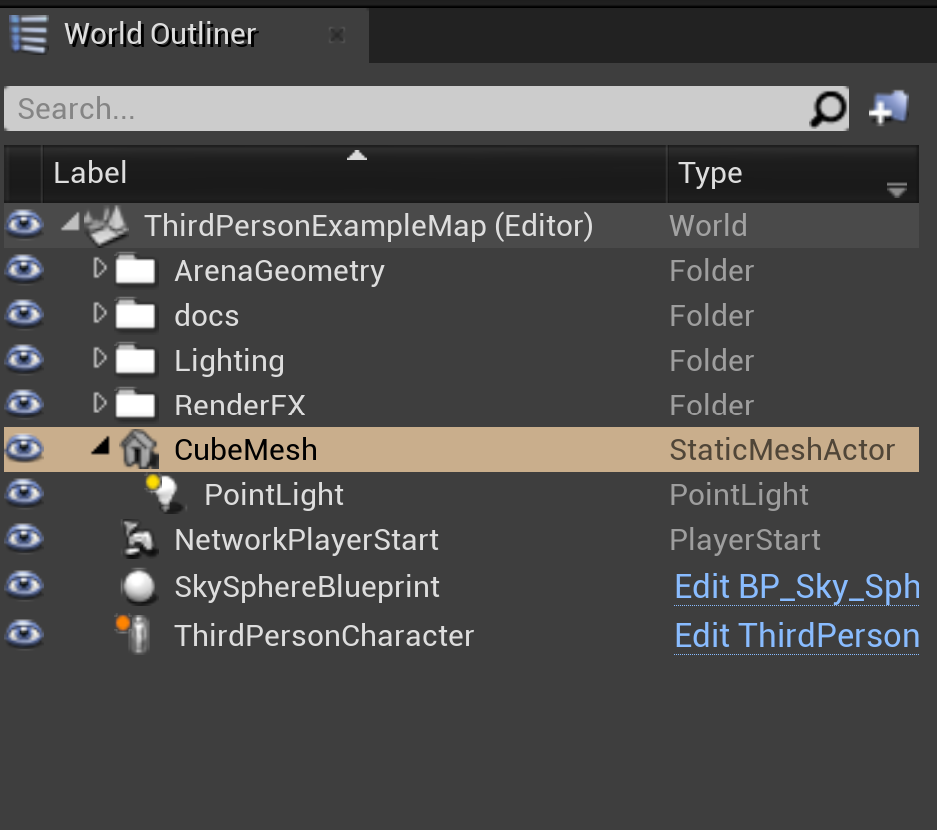Toggle visibility of ThirdPersonExampleMap world
Screen dimensions: 937x830
[x=24, y=225]
